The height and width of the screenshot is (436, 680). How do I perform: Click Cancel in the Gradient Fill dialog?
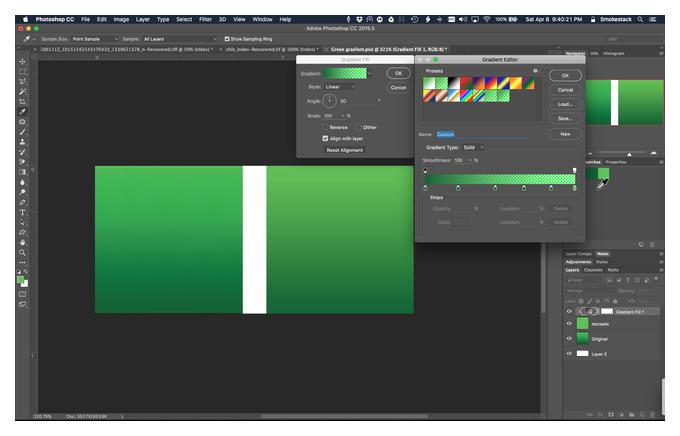pos(398,87)
